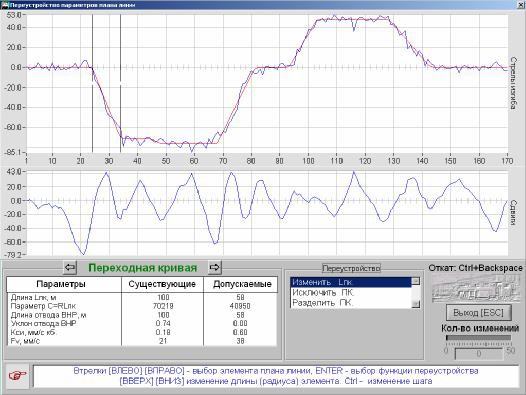Click the right vertical cursor line on upper chart
This screenshot has width=526, height=395.
click(120, 83)
